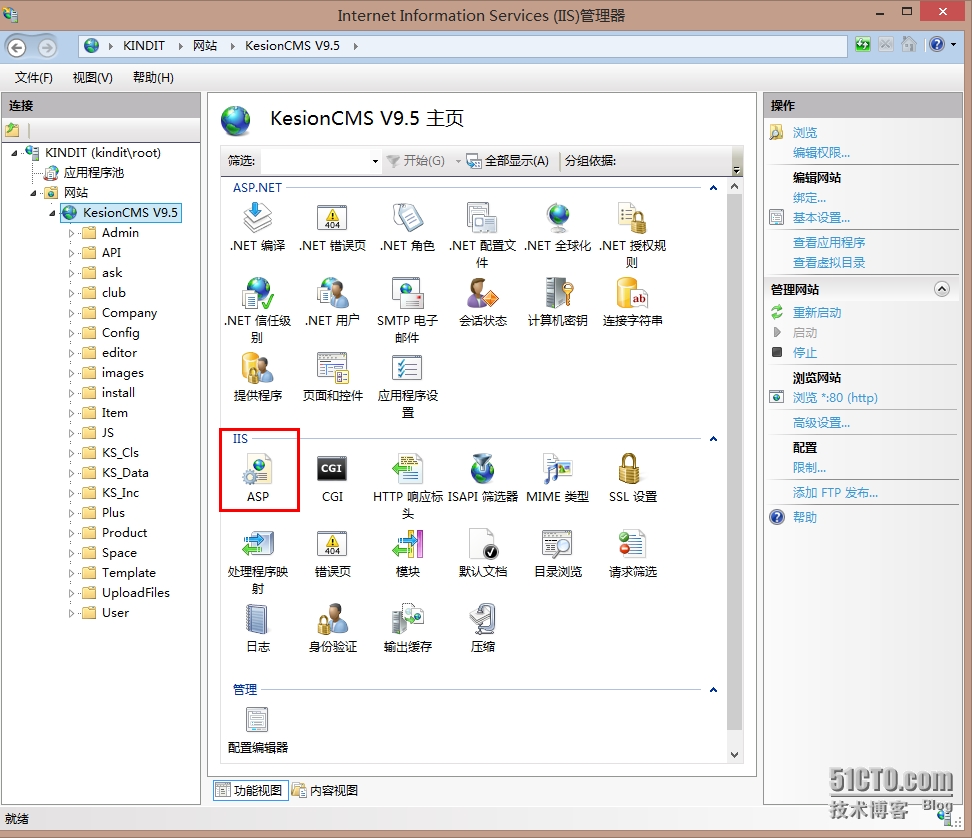Collapse the IIS group section
The height and width of the screenshot is (838, 972).
(714, 439)
